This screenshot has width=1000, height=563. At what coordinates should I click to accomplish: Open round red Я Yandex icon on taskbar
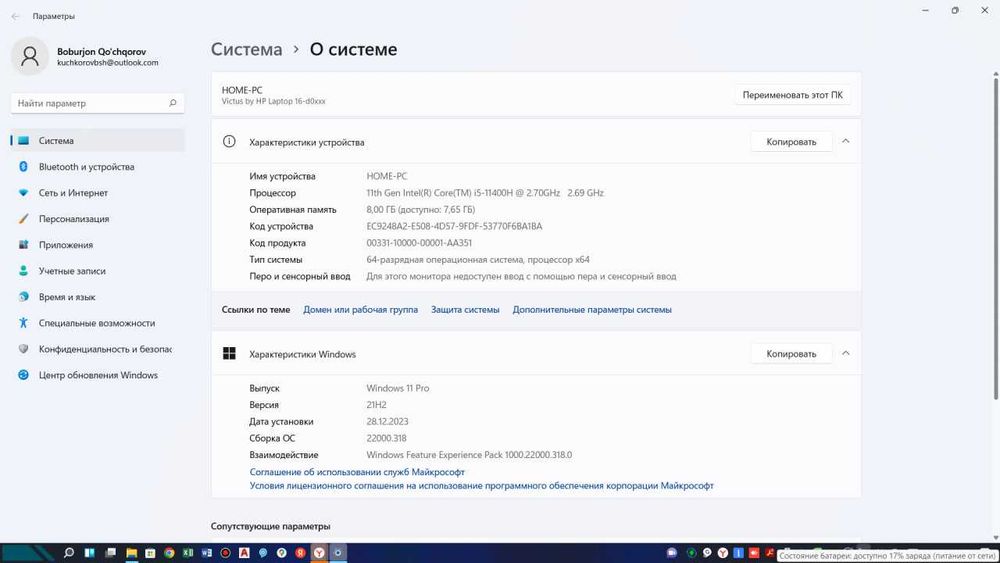click(300, 553)
